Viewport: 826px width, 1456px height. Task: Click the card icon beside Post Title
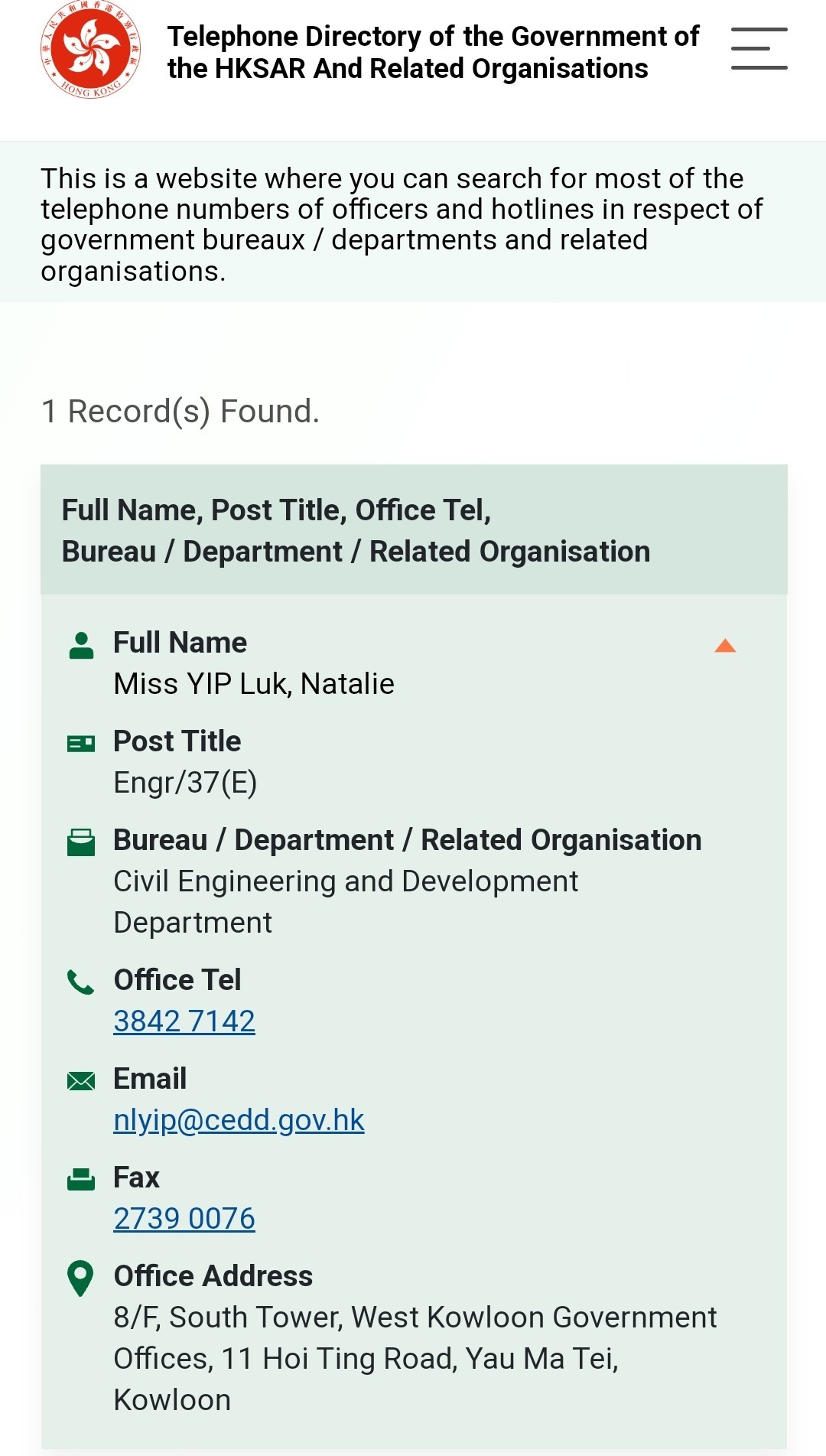coord(81,743)
